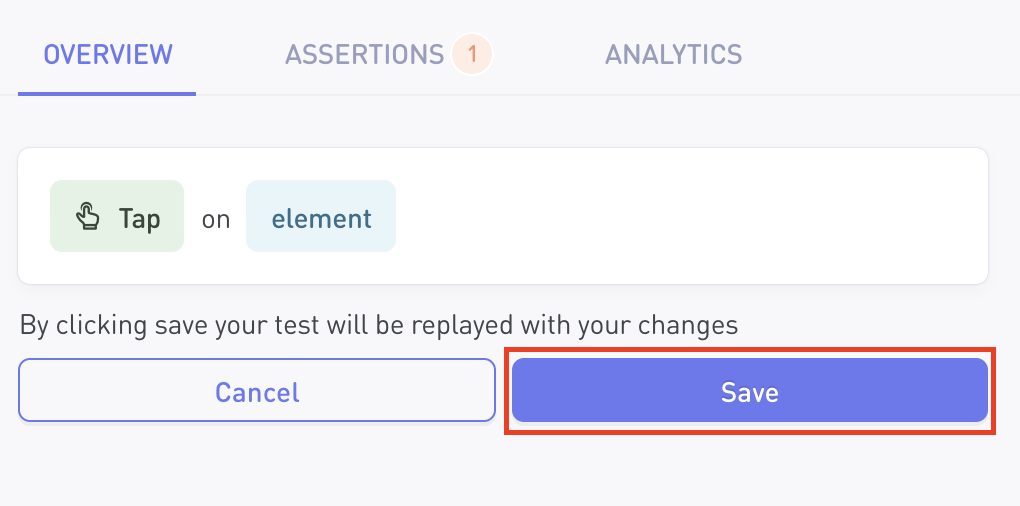Viewport: 1020px width, 506px height.
Task: Click the tab bar right of Analytics
Action: (x=880, y=54)
